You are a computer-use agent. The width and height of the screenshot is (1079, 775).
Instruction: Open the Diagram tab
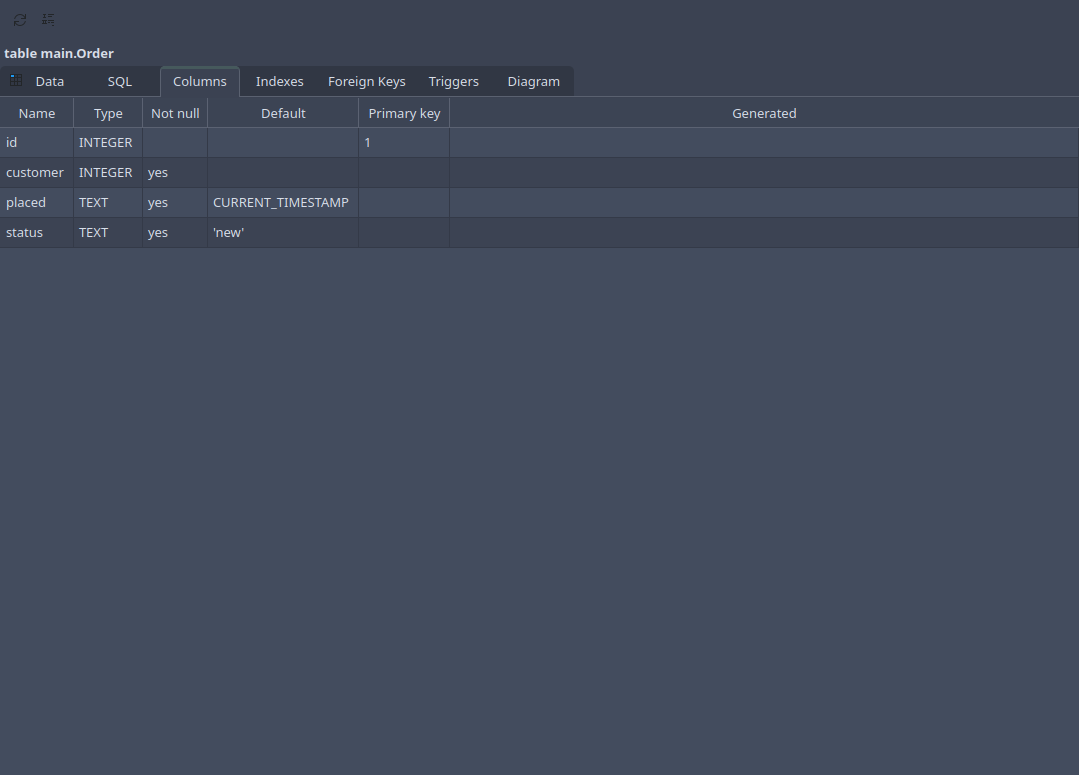[x=534, y=81]
